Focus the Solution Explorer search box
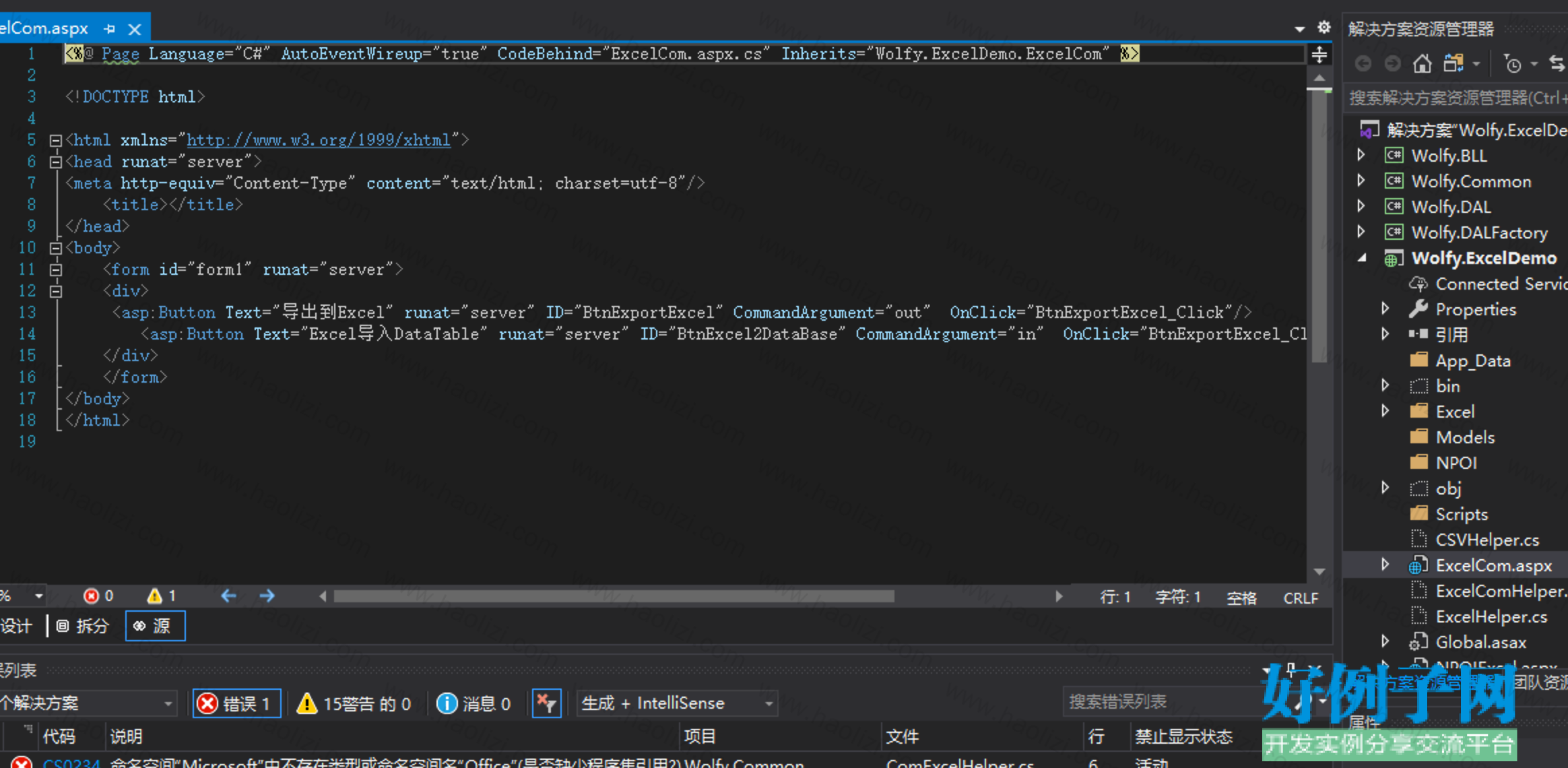The width and height of the screenshot is (1568, 768). click(x=1456, y=98)
